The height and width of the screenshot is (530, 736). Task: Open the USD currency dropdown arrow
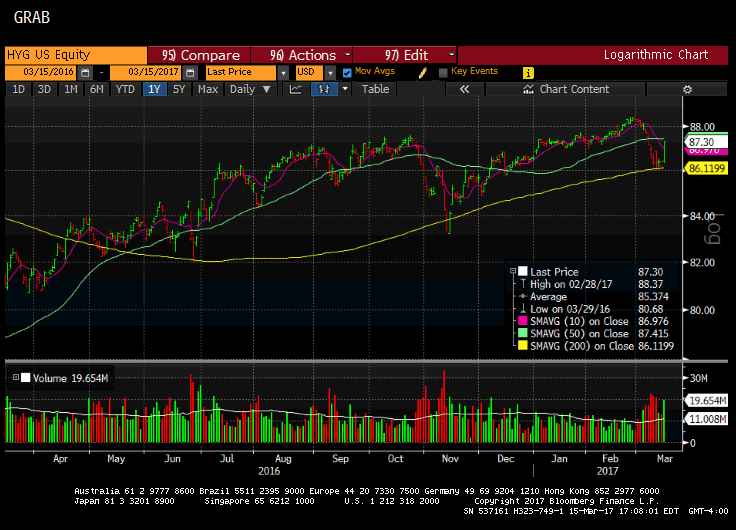click(x=330, y=73)
